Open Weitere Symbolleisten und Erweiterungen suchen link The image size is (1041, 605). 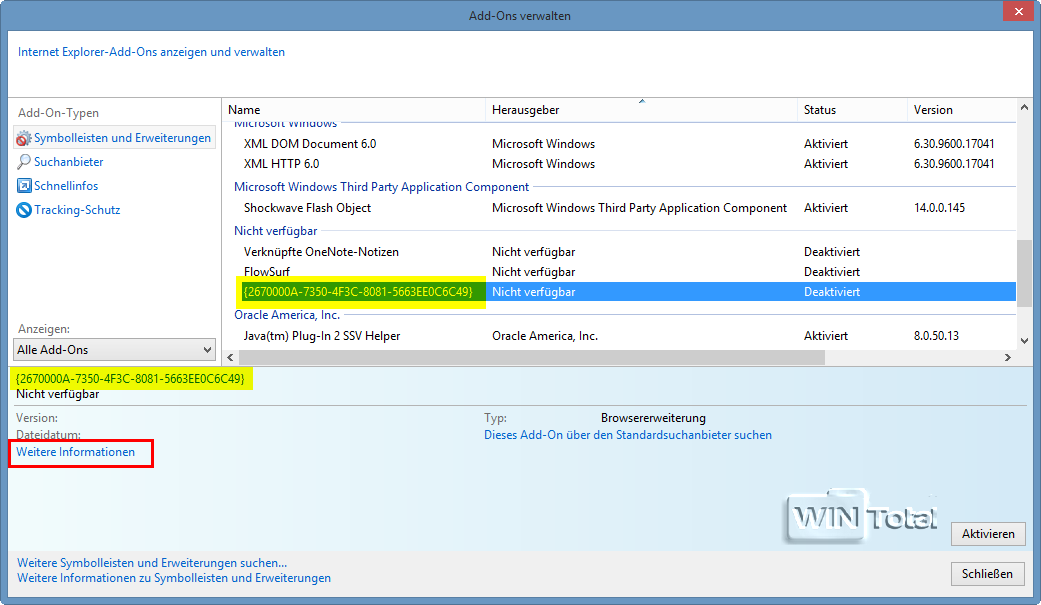point(152,563)
